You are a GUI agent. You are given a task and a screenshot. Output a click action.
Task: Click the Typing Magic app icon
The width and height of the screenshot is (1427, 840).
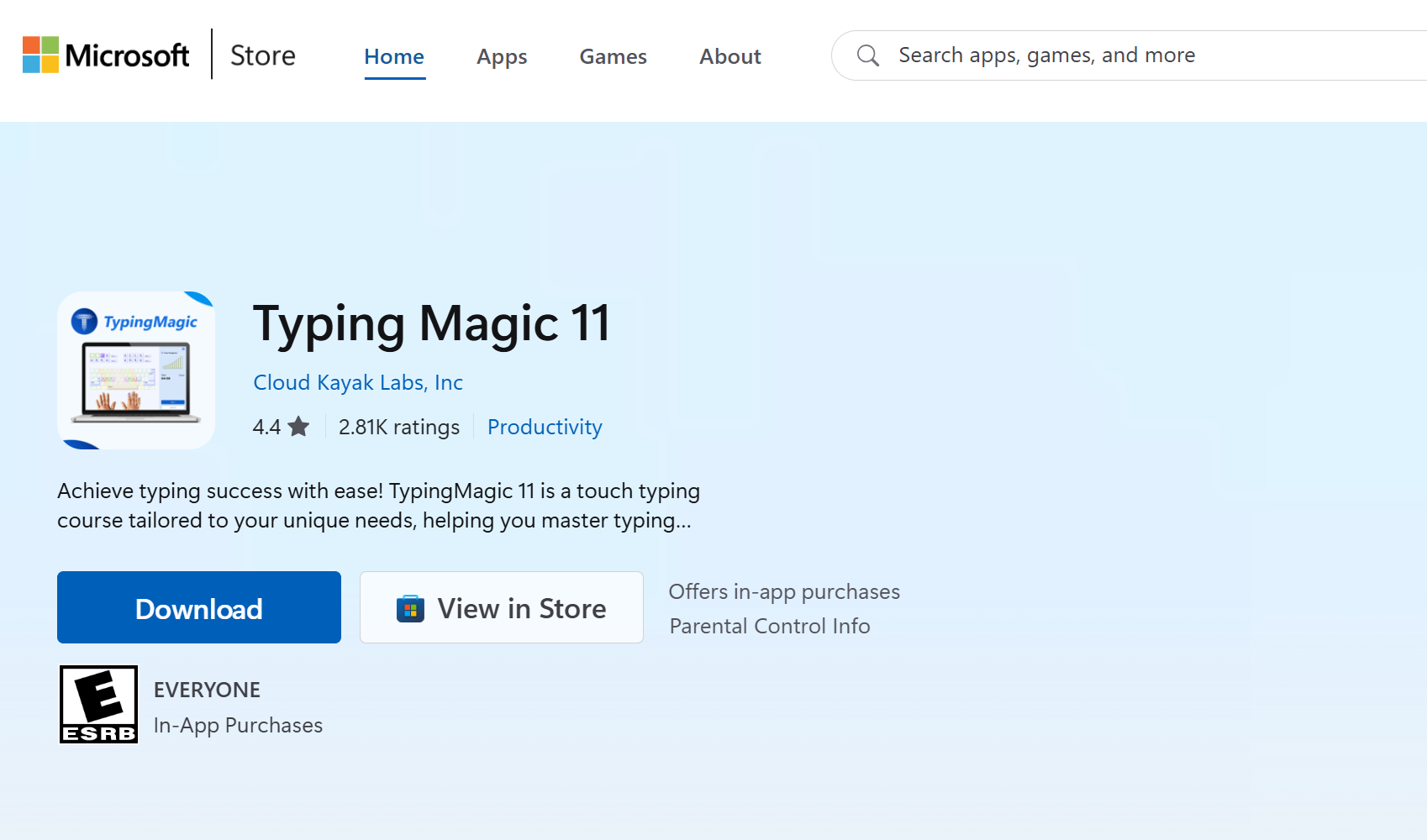(x=135, y=370)
